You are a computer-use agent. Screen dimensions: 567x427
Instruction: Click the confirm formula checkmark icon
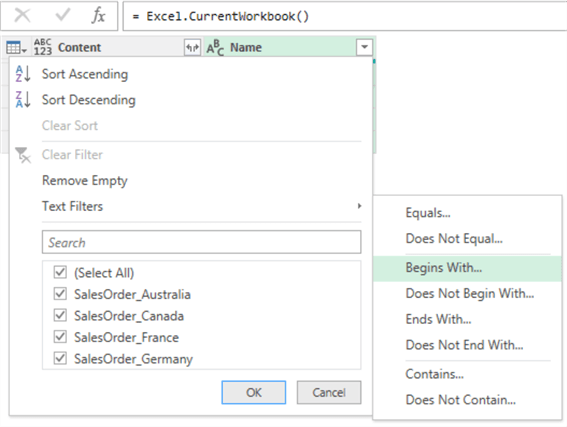(62, 15)
